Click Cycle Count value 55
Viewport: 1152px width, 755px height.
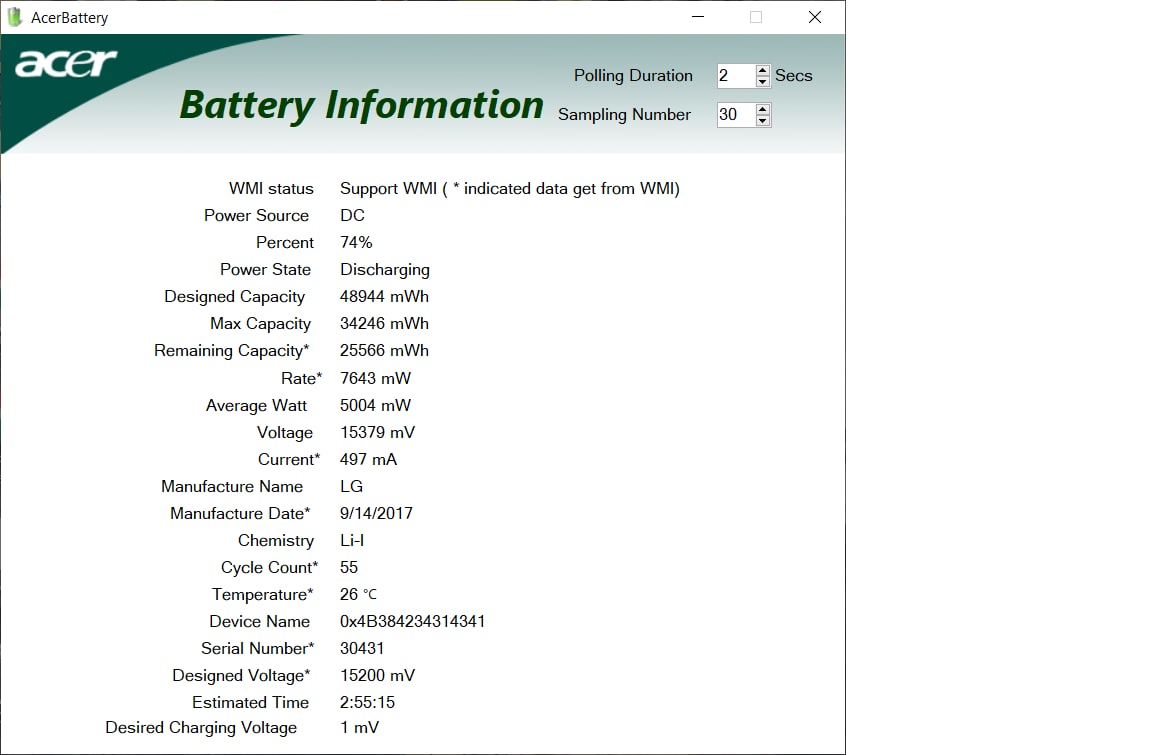[x=349, y=568]
